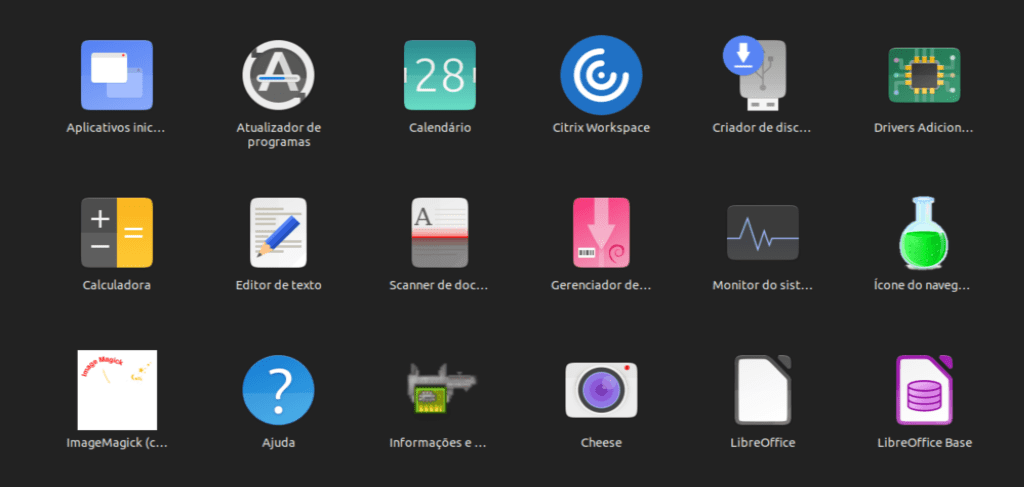Click the "Informações e …" label
Image resolution: width=1024 pixels, height=489 pixels.
pyautogui.click(x=438, y=443)
